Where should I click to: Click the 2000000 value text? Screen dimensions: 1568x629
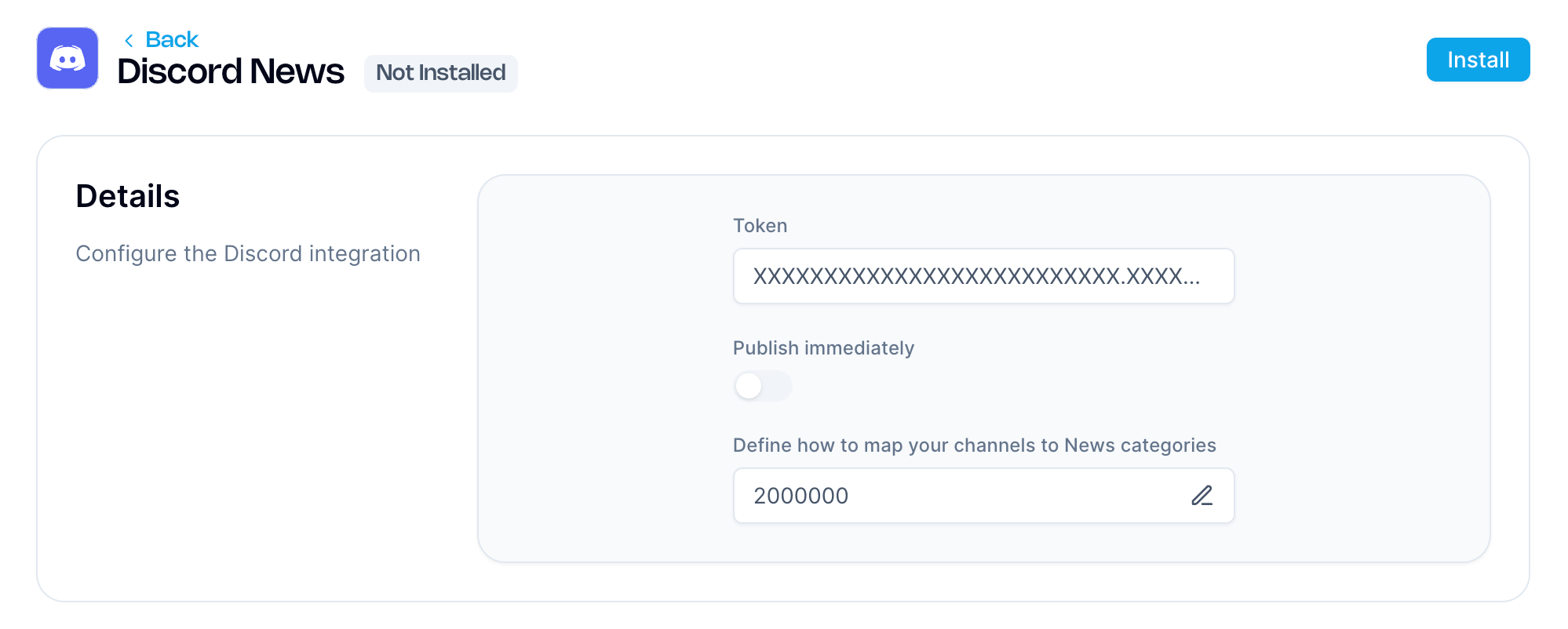pyautogui.click(x=800, y=496)
